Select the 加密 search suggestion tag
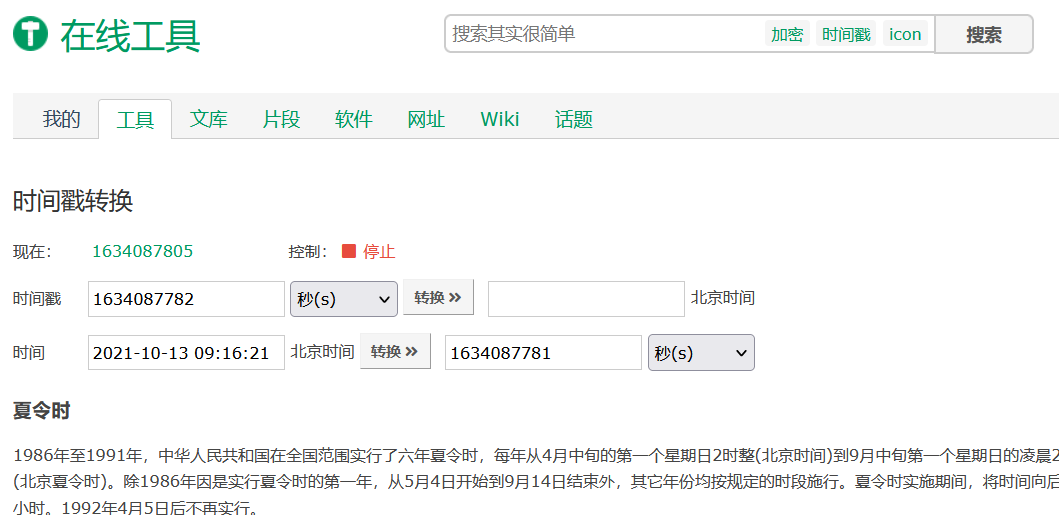 click(787, 34)
